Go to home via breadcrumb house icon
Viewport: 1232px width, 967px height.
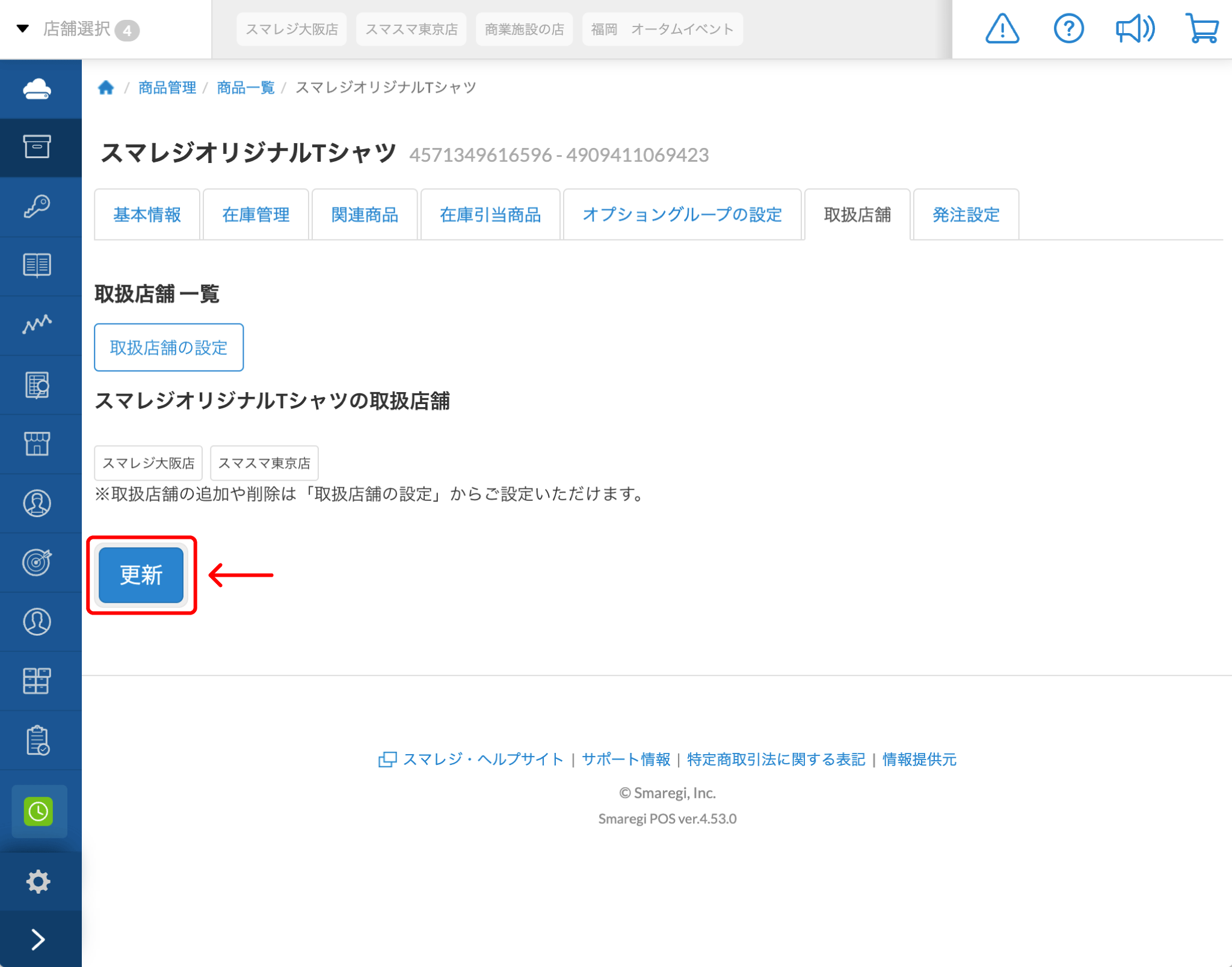[x=106, y=88]
